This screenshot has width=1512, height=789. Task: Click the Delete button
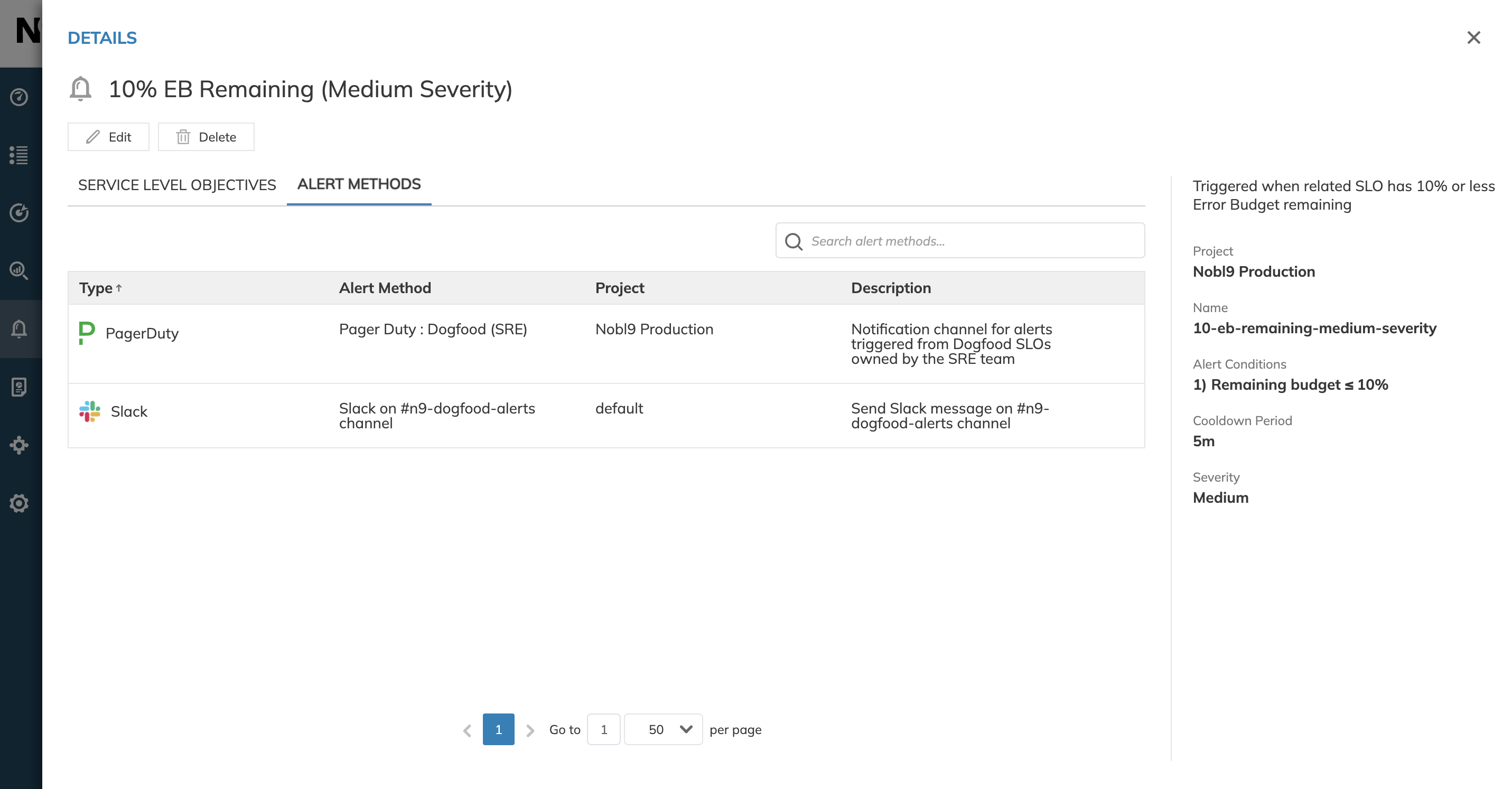[206, 137]
